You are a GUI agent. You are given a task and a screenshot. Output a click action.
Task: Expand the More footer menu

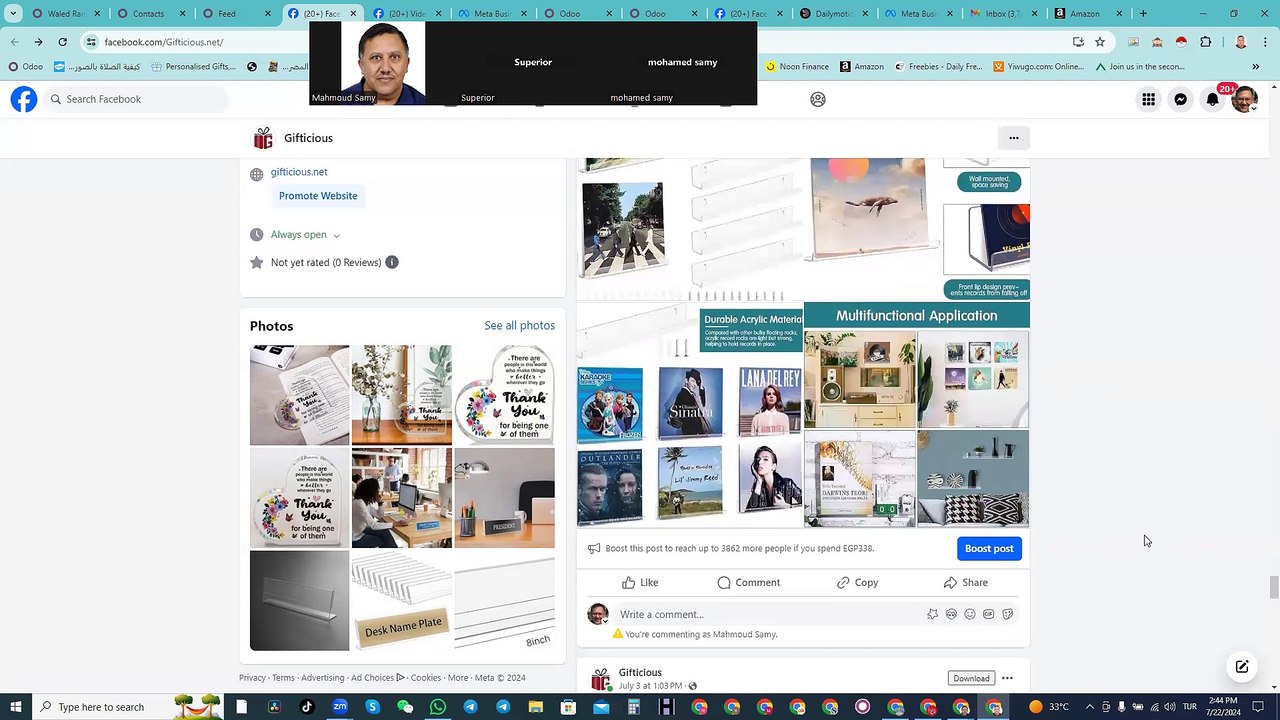(x=458, y=678)
